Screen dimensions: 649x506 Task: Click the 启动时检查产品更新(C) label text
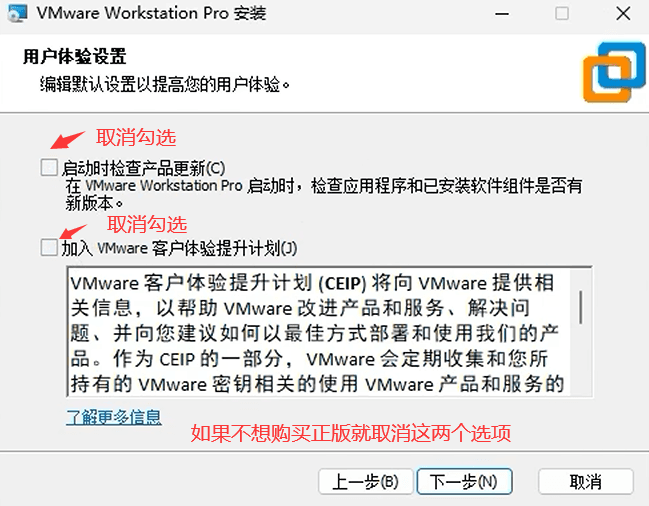(x=143, y=168)
